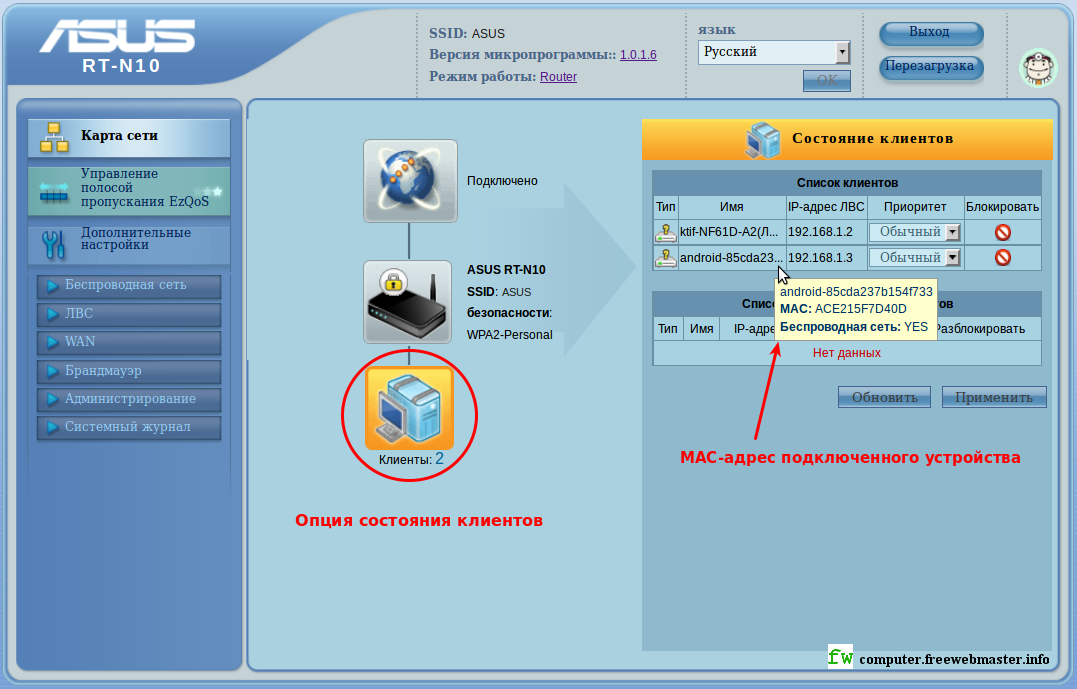Viewport: 1077px width, 689px height.
Task: Click the OK language button
Action: (827, 80)
